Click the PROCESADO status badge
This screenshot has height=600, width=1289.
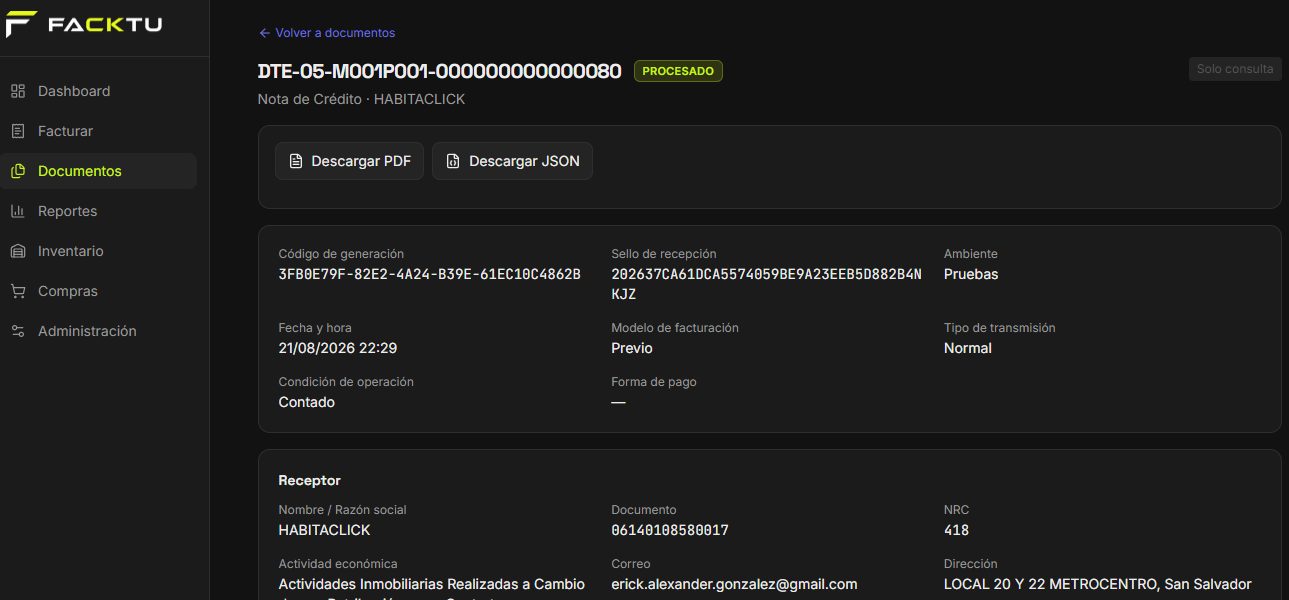click(678, 71)
